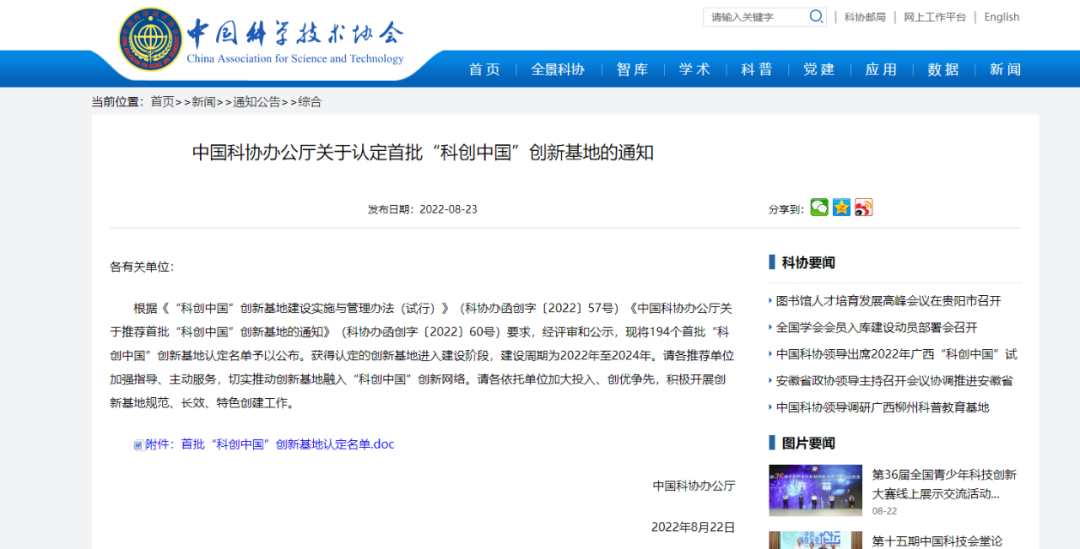The width and height of the screenshot is (1080, 549).
Task: Focus the keyword search input field
Action: coord(756,17)
